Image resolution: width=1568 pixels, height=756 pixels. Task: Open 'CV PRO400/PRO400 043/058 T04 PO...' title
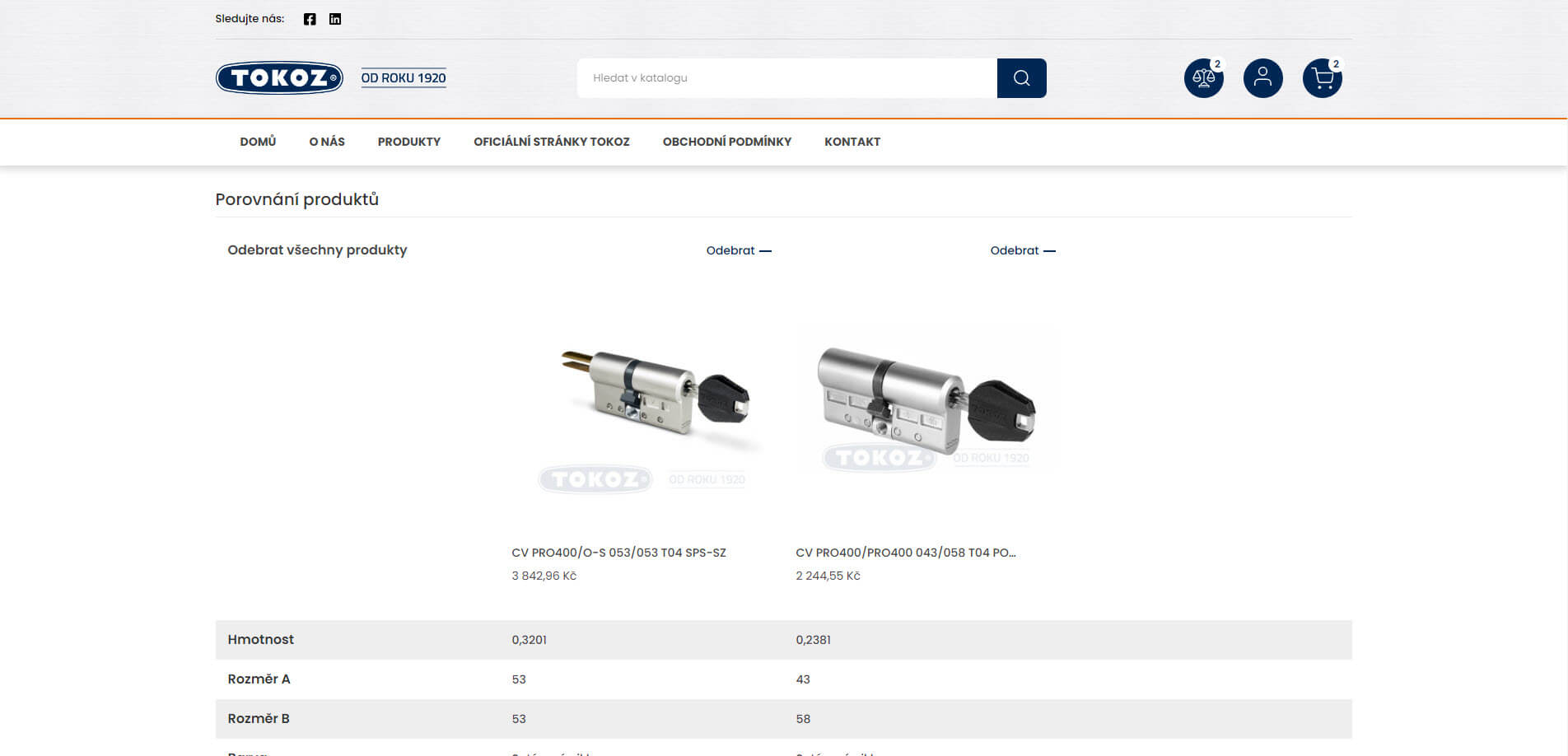[906, 553]
